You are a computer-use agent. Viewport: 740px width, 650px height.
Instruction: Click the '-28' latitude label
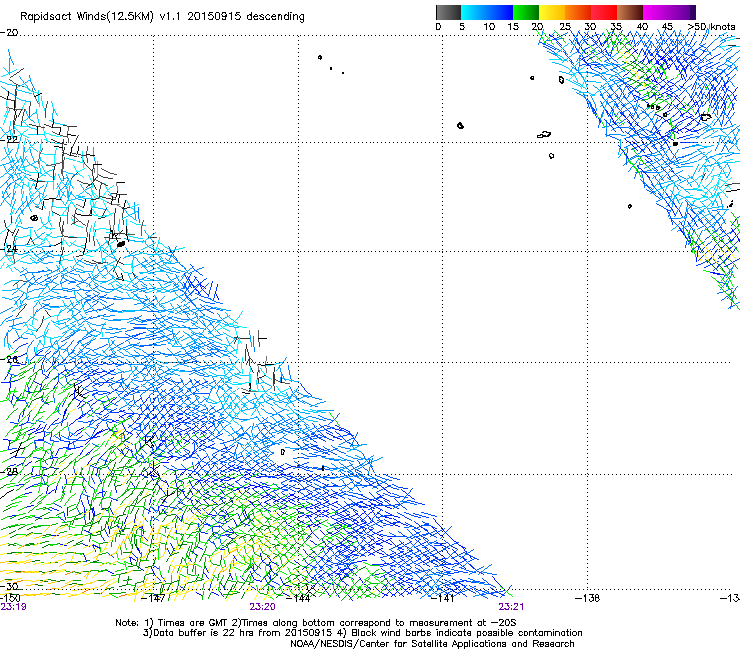[9, 471]
